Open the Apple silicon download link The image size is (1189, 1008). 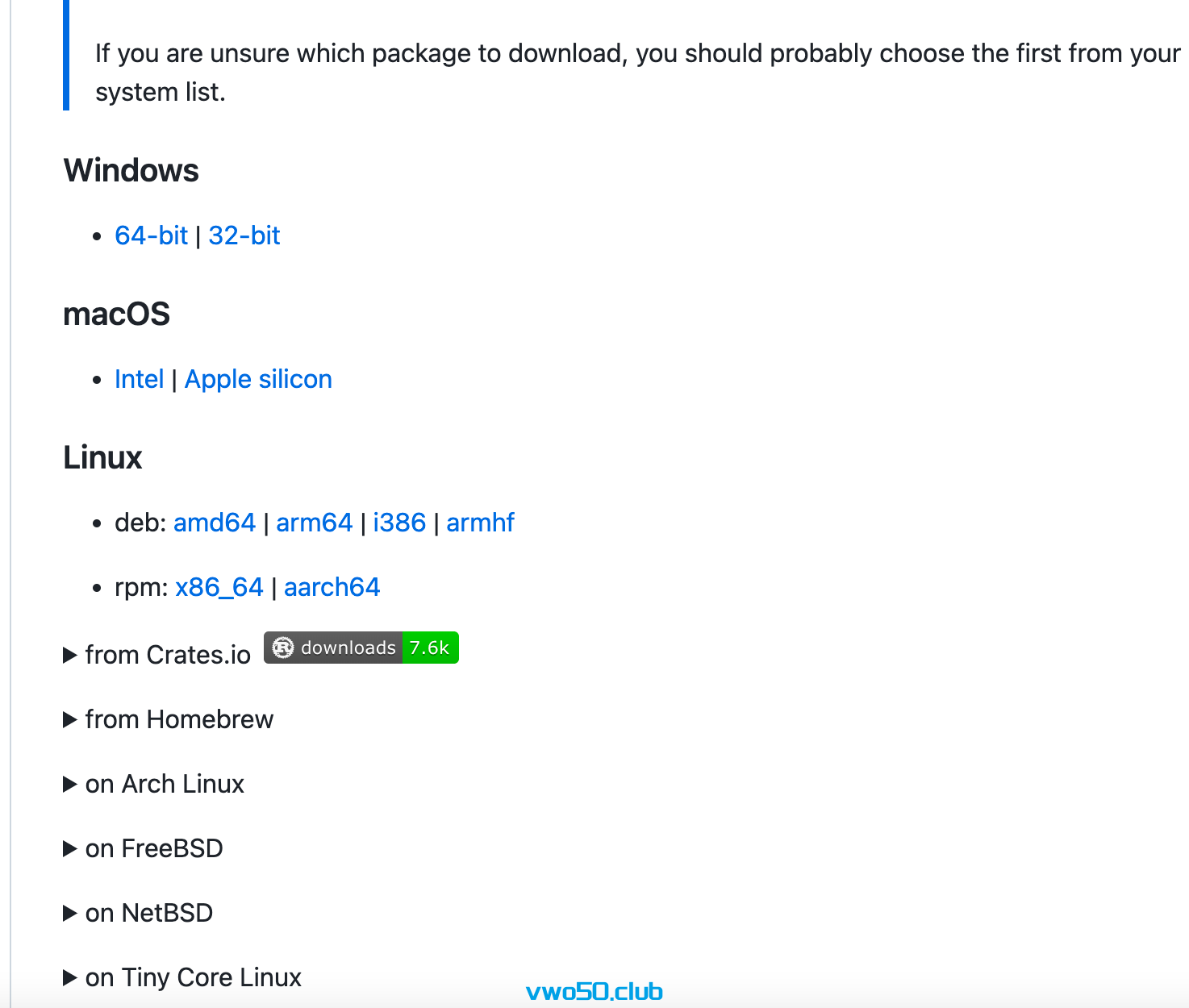(x=258, y=379)
